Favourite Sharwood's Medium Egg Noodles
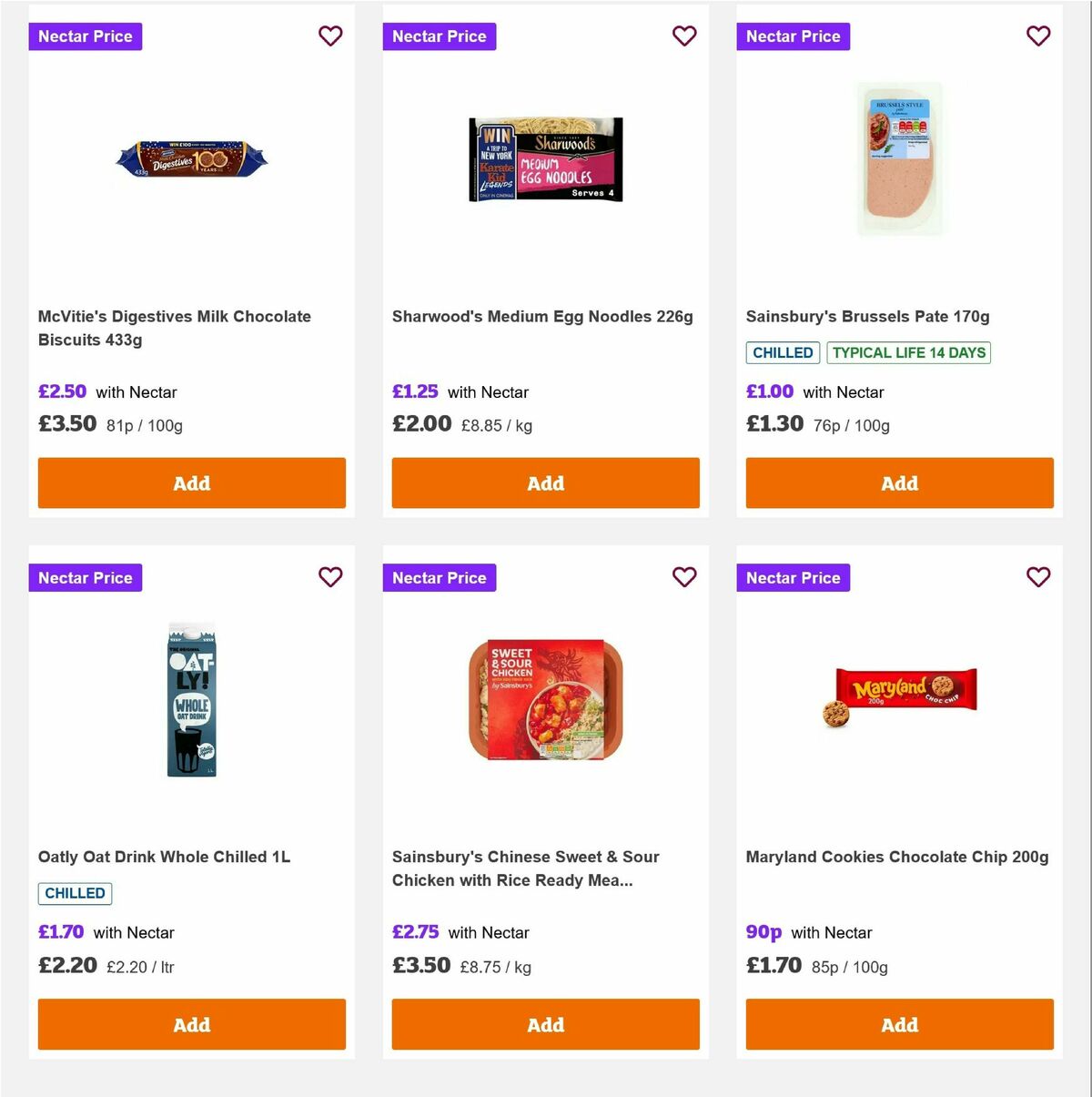 (x=684, y=36)
